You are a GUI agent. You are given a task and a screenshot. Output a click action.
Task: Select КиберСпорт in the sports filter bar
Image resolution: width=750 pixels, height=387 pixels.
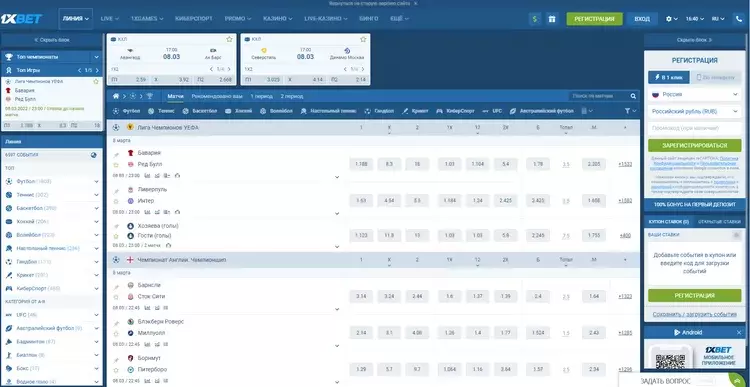tap(455, 111)
